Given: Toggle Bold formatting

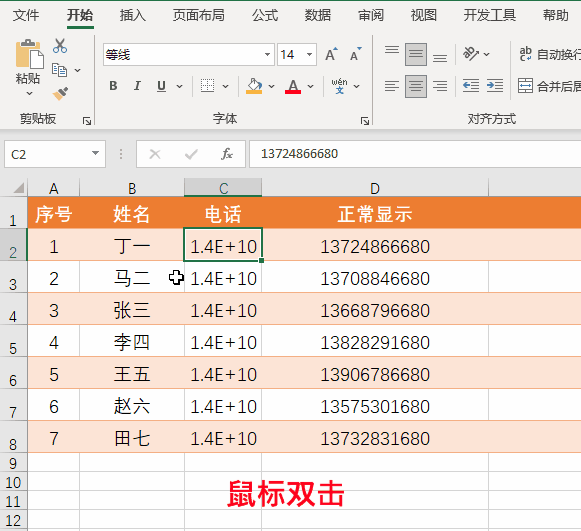Looking at the screenshot, I should (113, 86).
